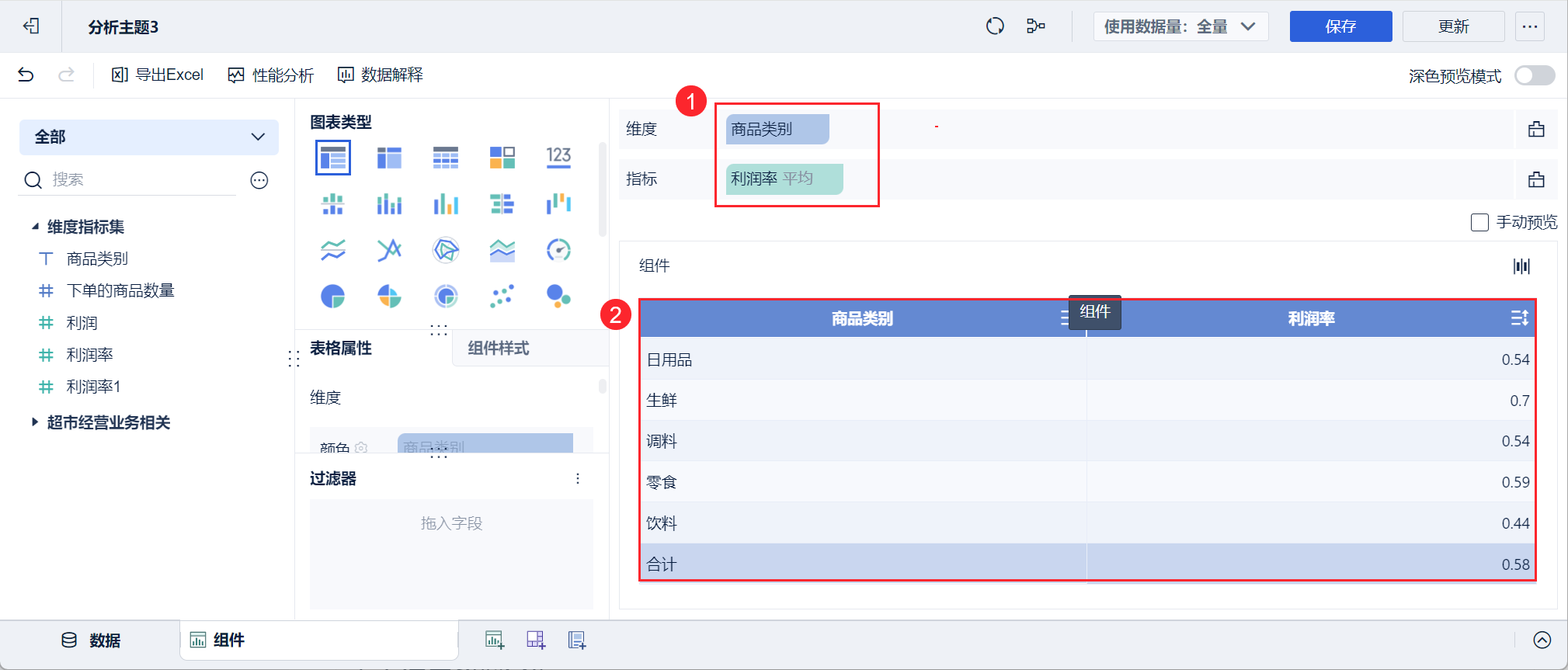Click 导出Excel toolbar button

point(158,75)
